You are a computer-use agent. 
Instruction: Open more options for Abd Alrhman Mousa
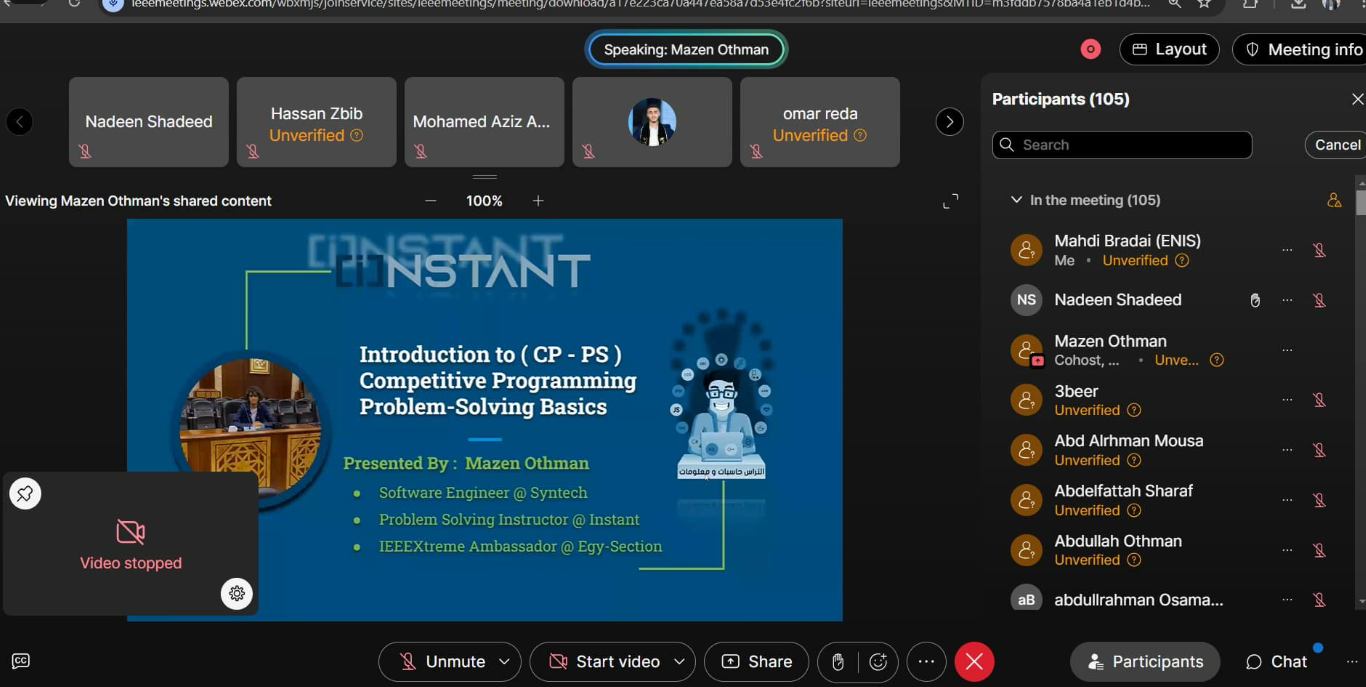(1287, 450)
